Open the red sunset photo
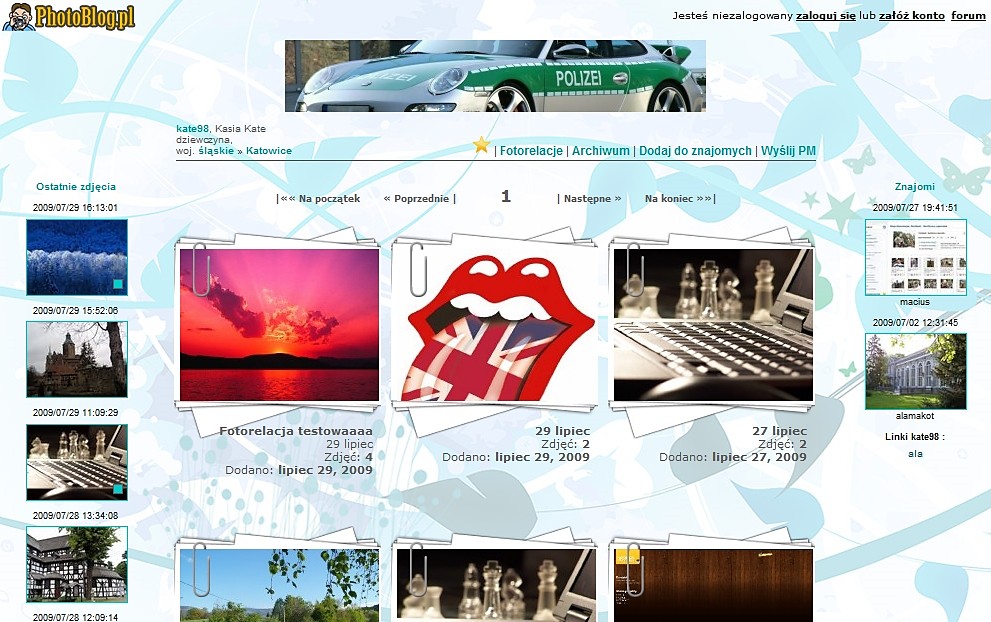This screenshot has height=622, width=991. click(279, 325)
